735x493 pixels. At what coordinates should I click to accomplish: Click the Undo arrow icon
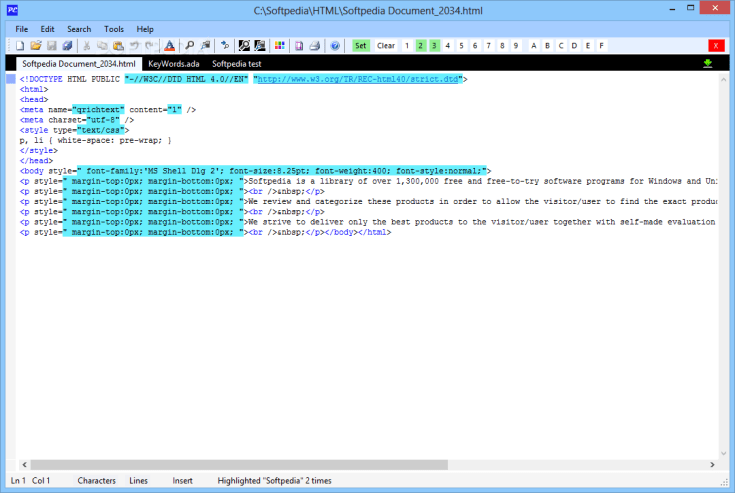[134, 45]
